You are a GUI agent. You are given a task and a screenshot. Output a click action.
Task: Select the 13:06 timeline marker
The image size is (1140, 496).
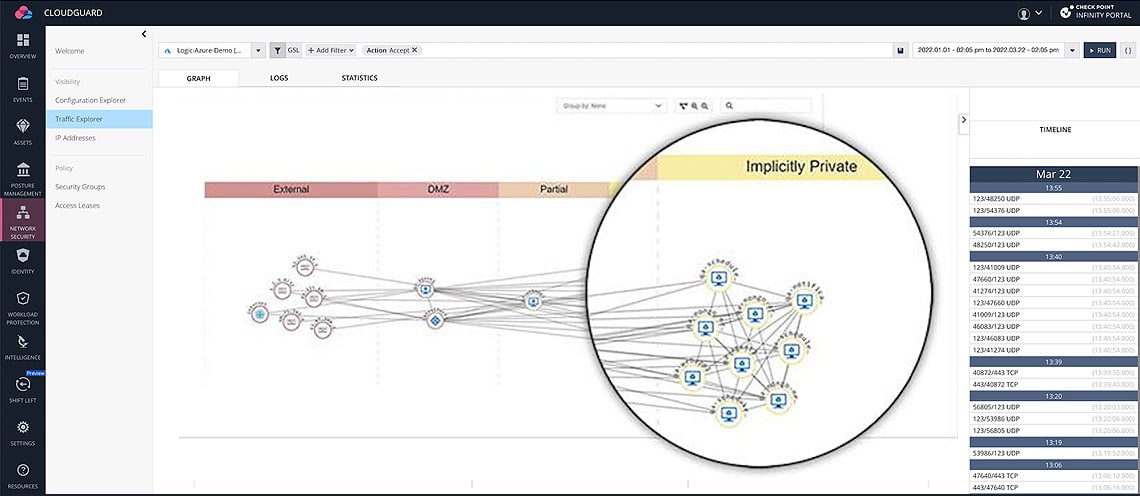click(x=1054, y=465)
